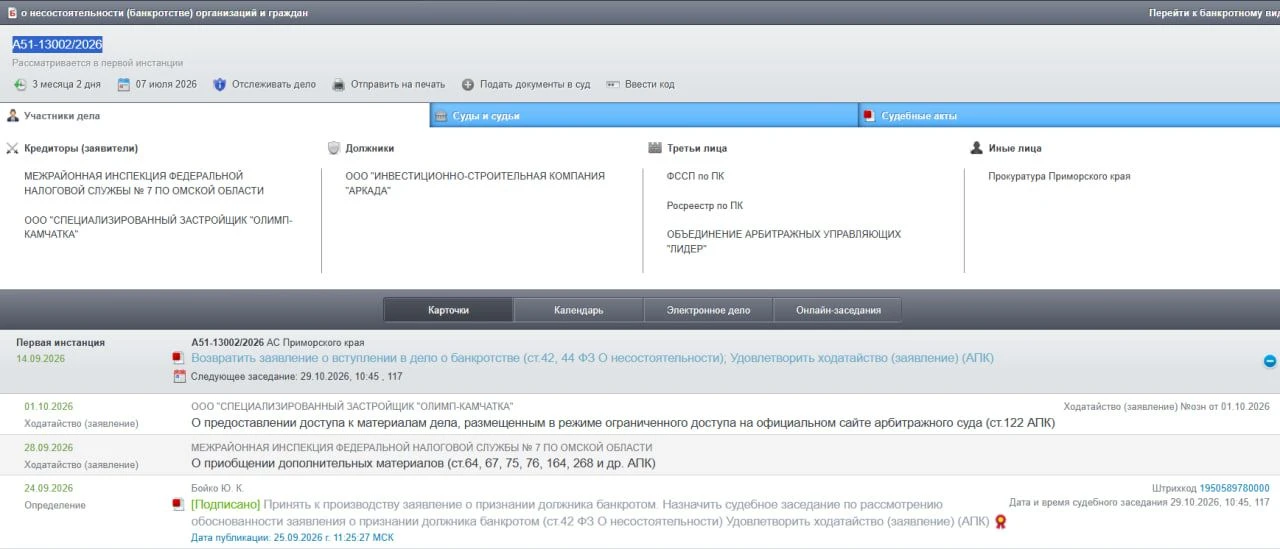Switch to the Электронное дело view
The height and width of the screenshot is (549, 1280).
pyautogui.click(x=708, y=310)
